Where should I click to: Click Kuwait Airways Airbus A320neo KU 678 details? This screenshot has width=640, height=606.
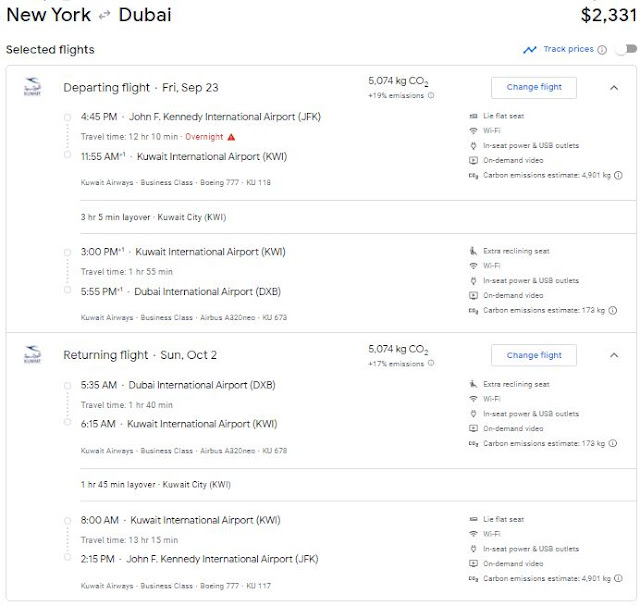click(184, 451)
